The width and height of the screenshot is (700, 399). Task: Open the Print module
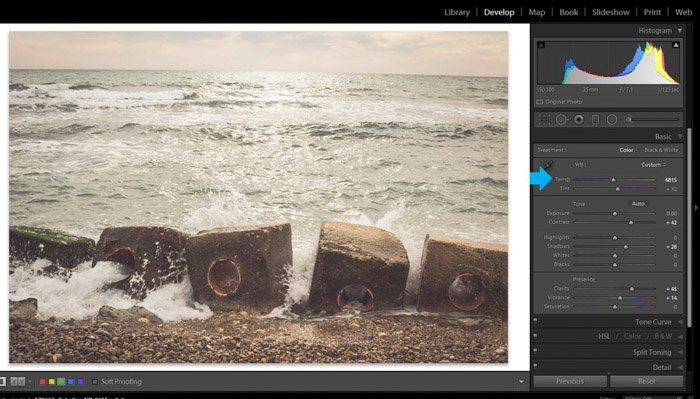(652, 12)
